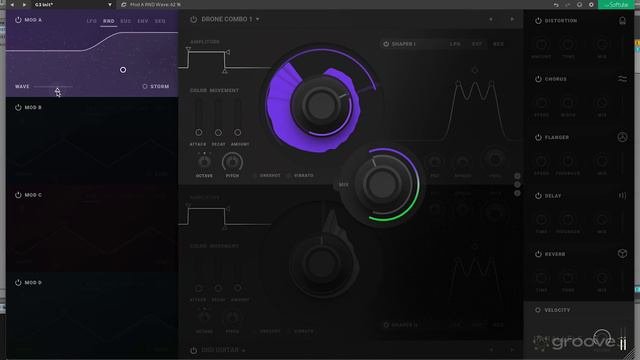Viewport: 640px width, 360px height.
Task: Toggle the Delay effect power
Action: coord(538,196)
